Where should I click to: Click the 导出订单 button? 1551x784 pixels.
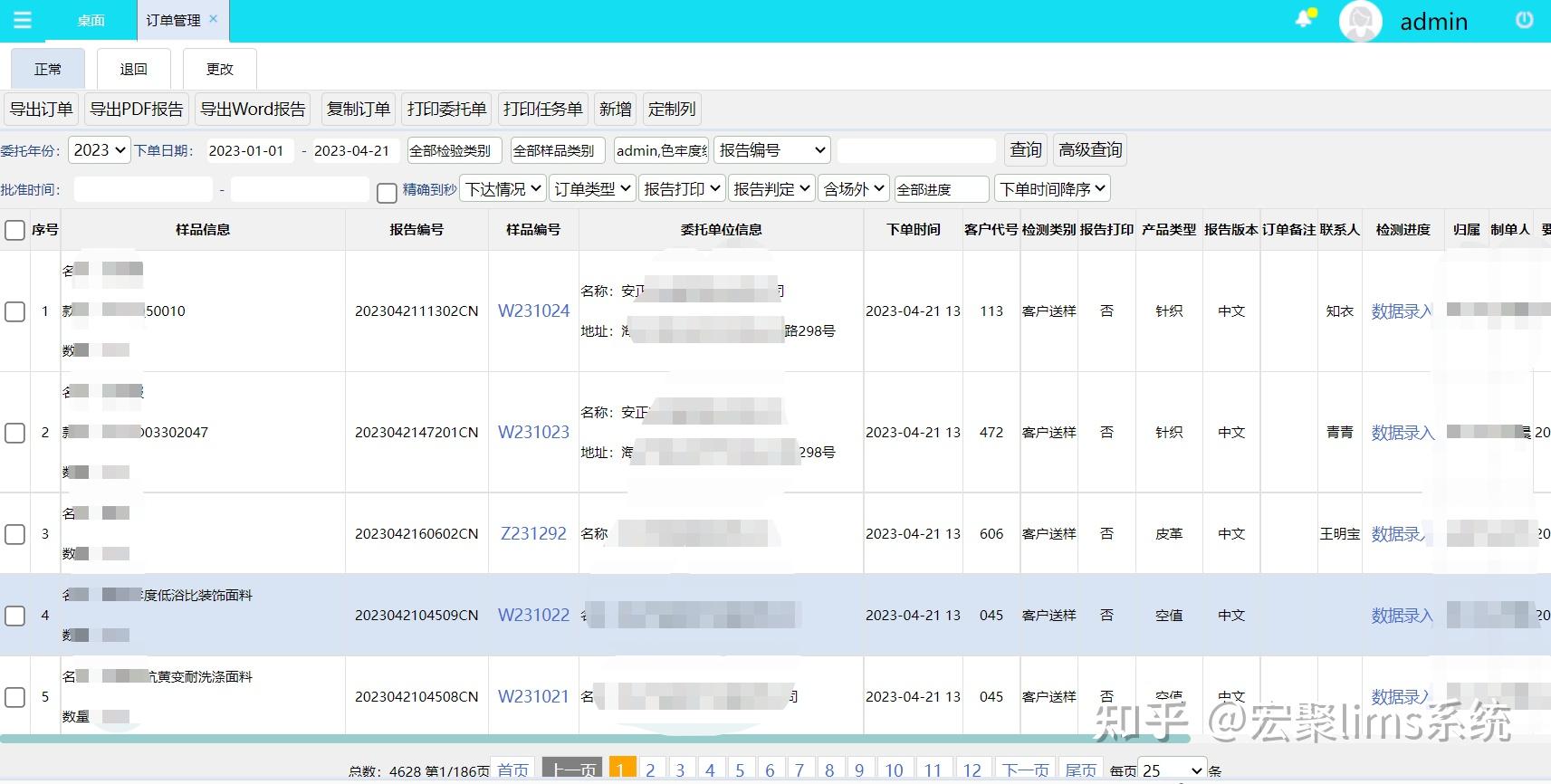[42, 110]
